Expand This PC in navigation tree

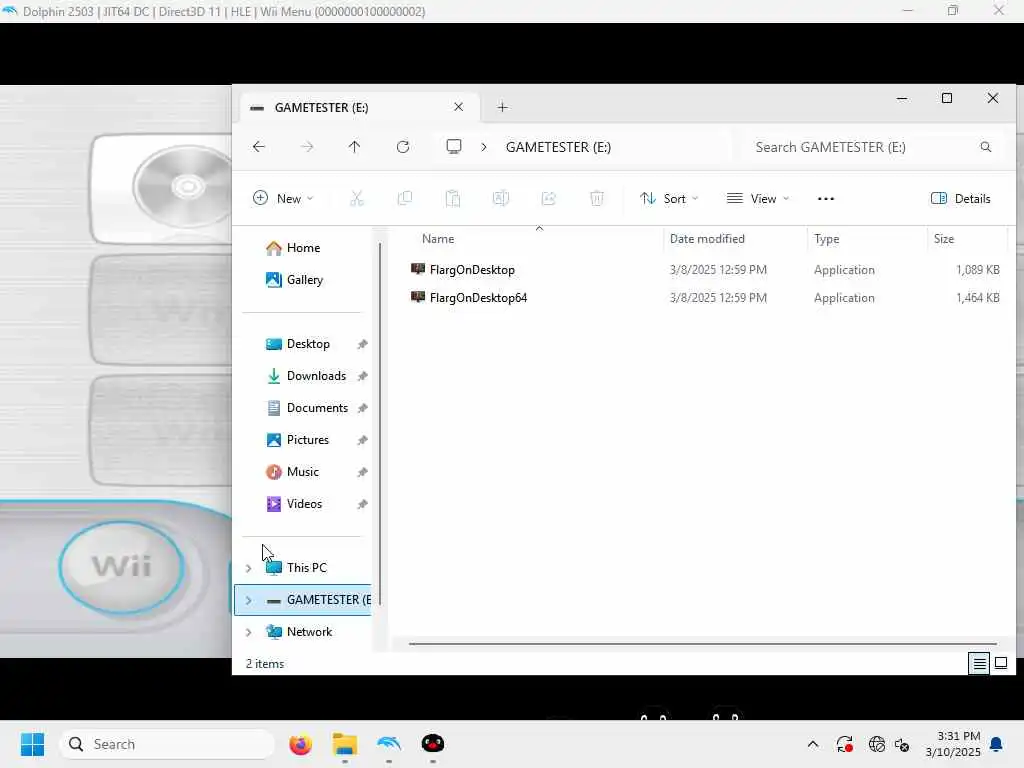[x=249, y=568]
